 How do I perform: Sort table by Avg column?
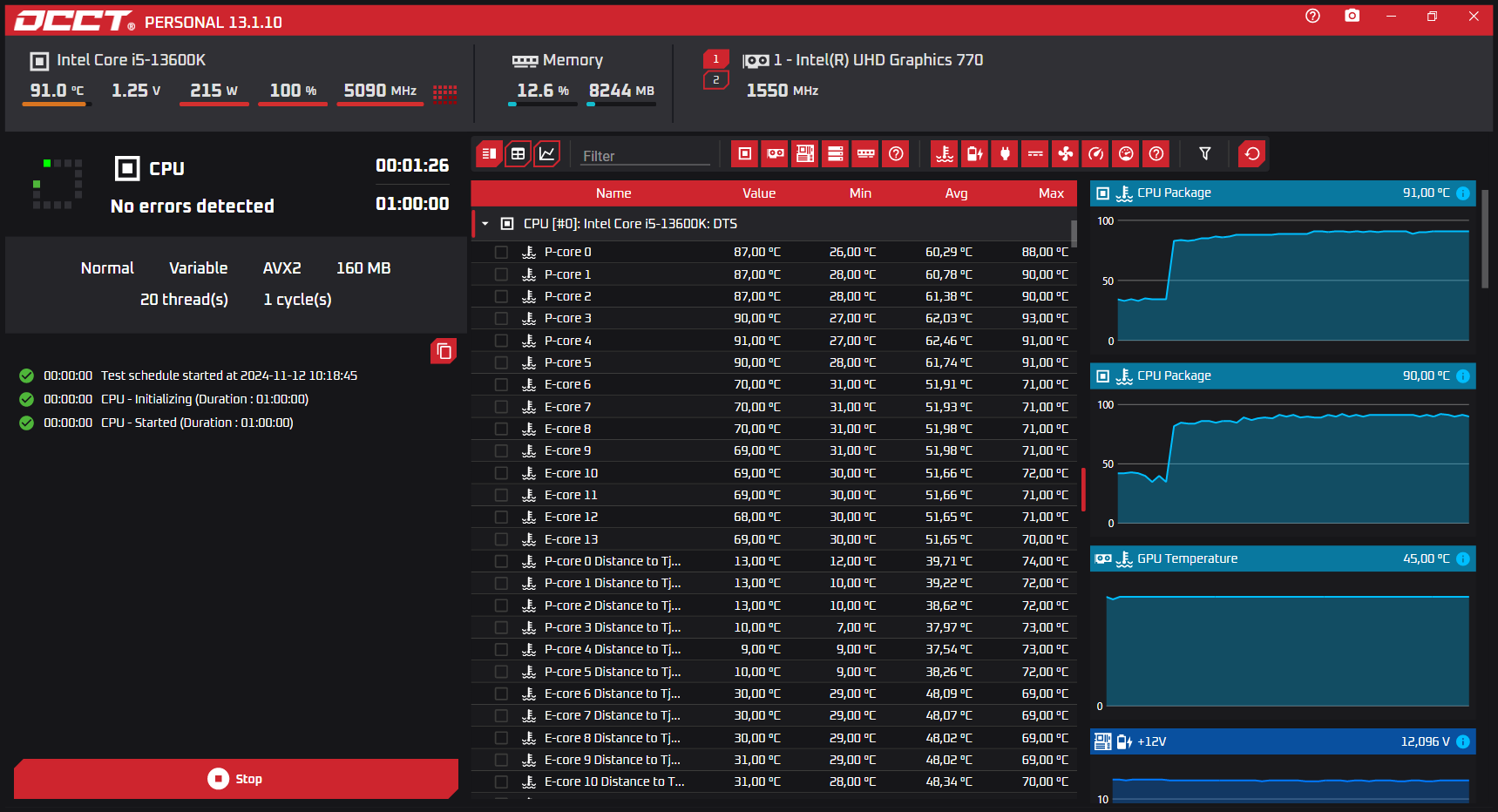pos(956,193)
